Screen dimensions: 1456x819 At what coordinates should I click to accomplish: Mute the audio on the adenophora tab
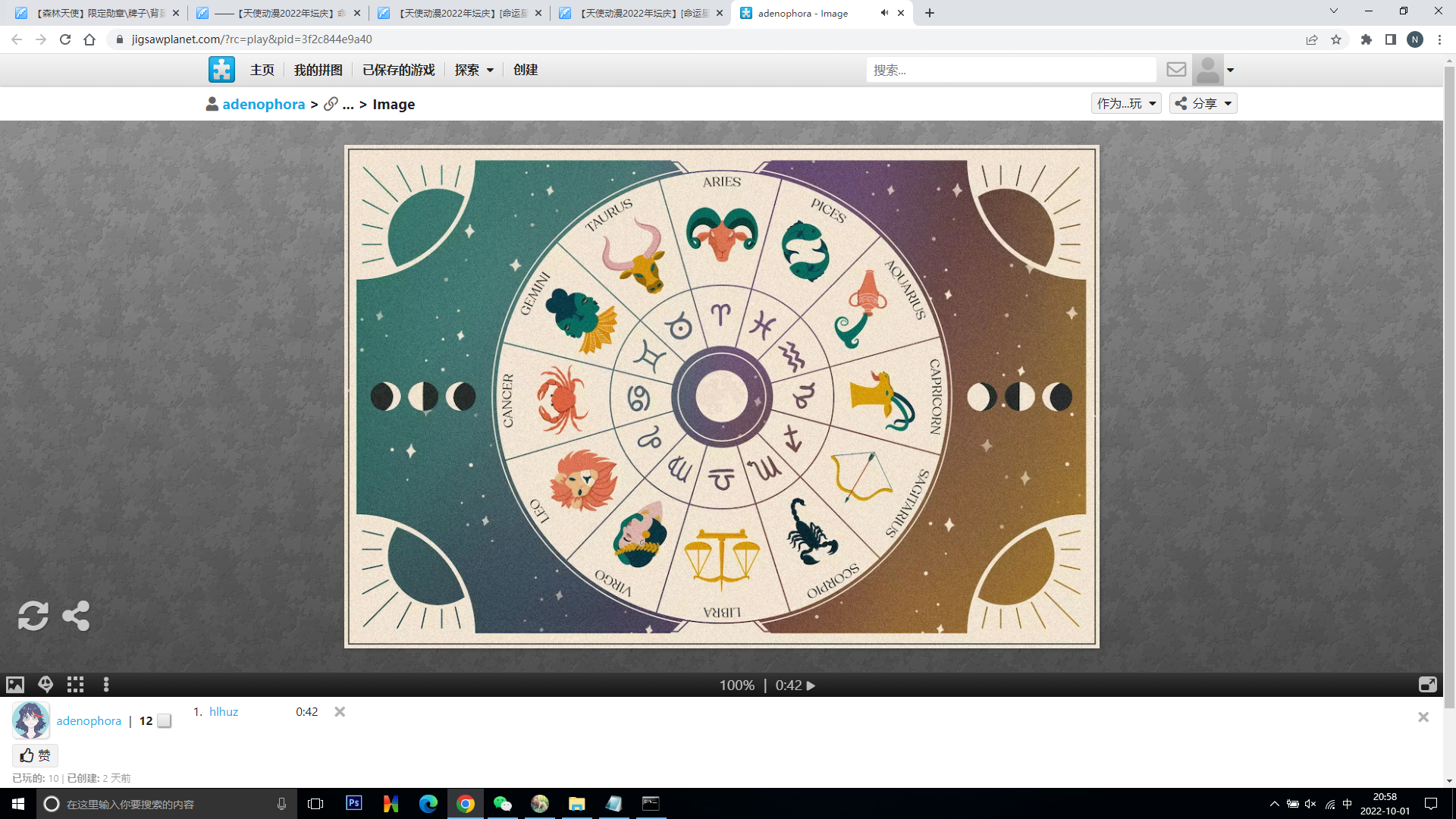tap(884, 13)
